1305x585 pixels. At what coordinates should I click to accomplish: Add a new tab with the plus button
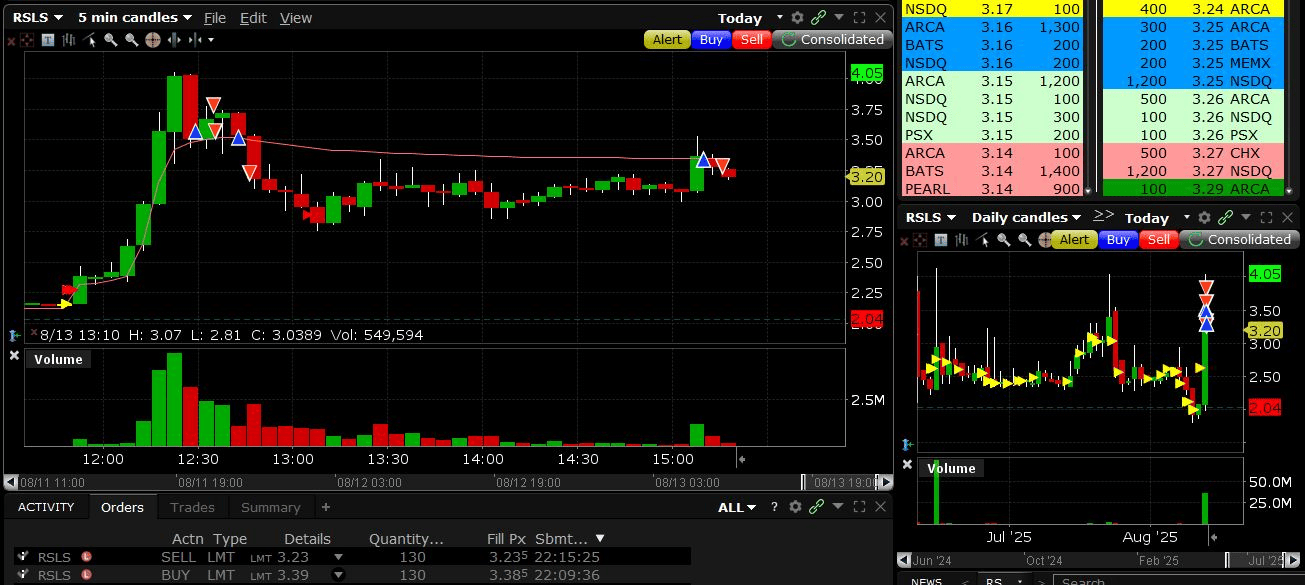coord(325,507)
